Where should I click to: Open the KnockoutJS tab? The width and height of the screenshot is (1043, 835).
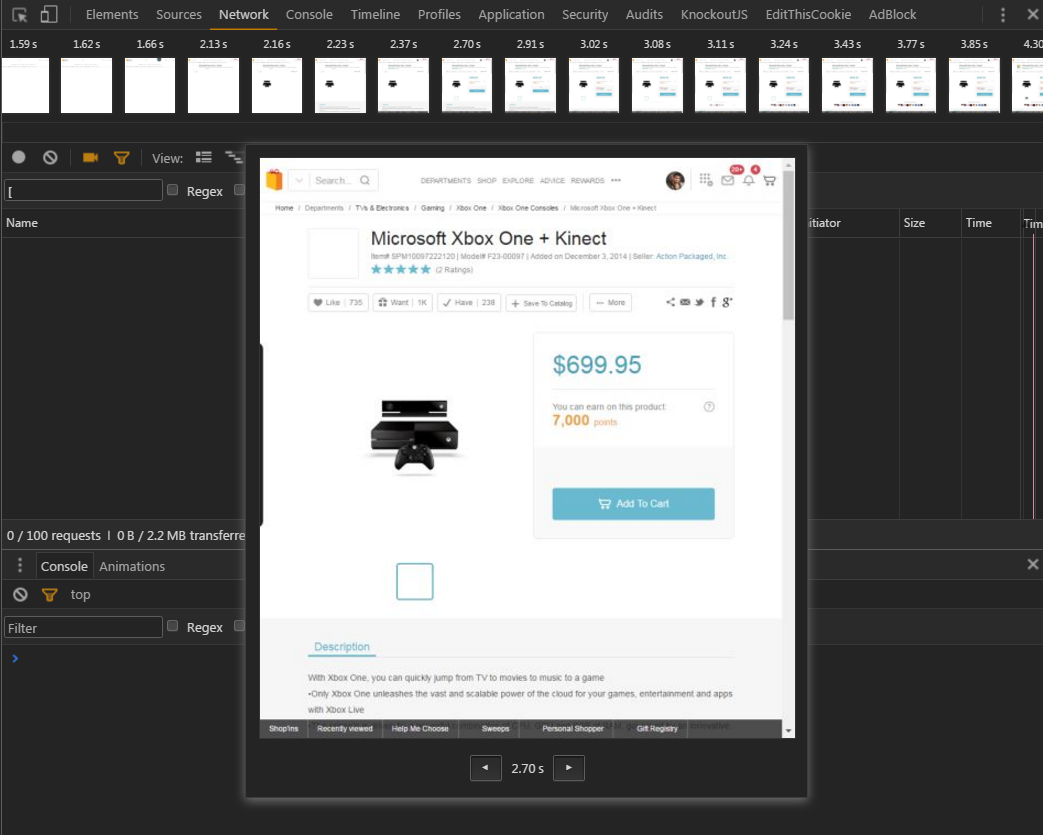(714, 15)
